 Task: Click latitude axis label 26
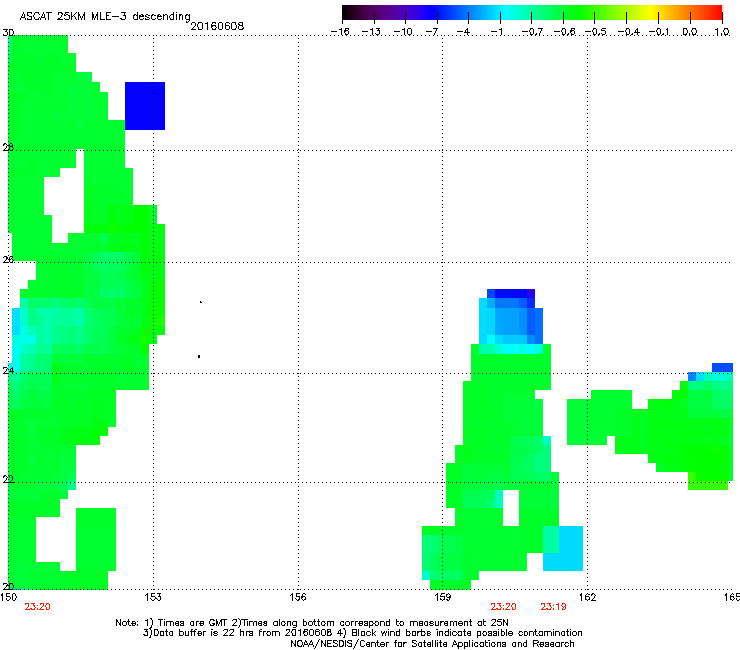pos(8,259)
